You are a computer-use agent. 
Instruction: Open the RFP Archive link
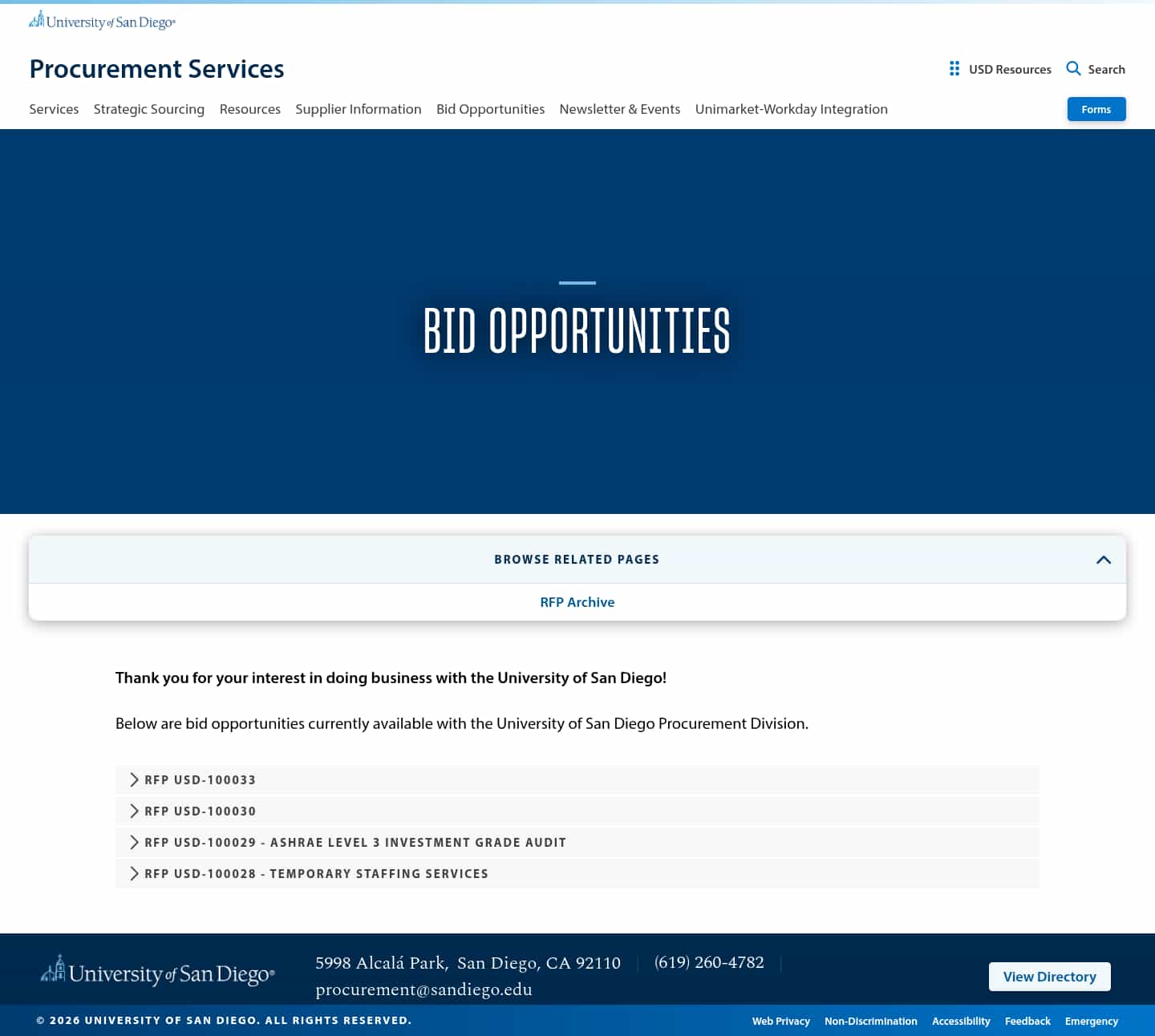[577, 602]
